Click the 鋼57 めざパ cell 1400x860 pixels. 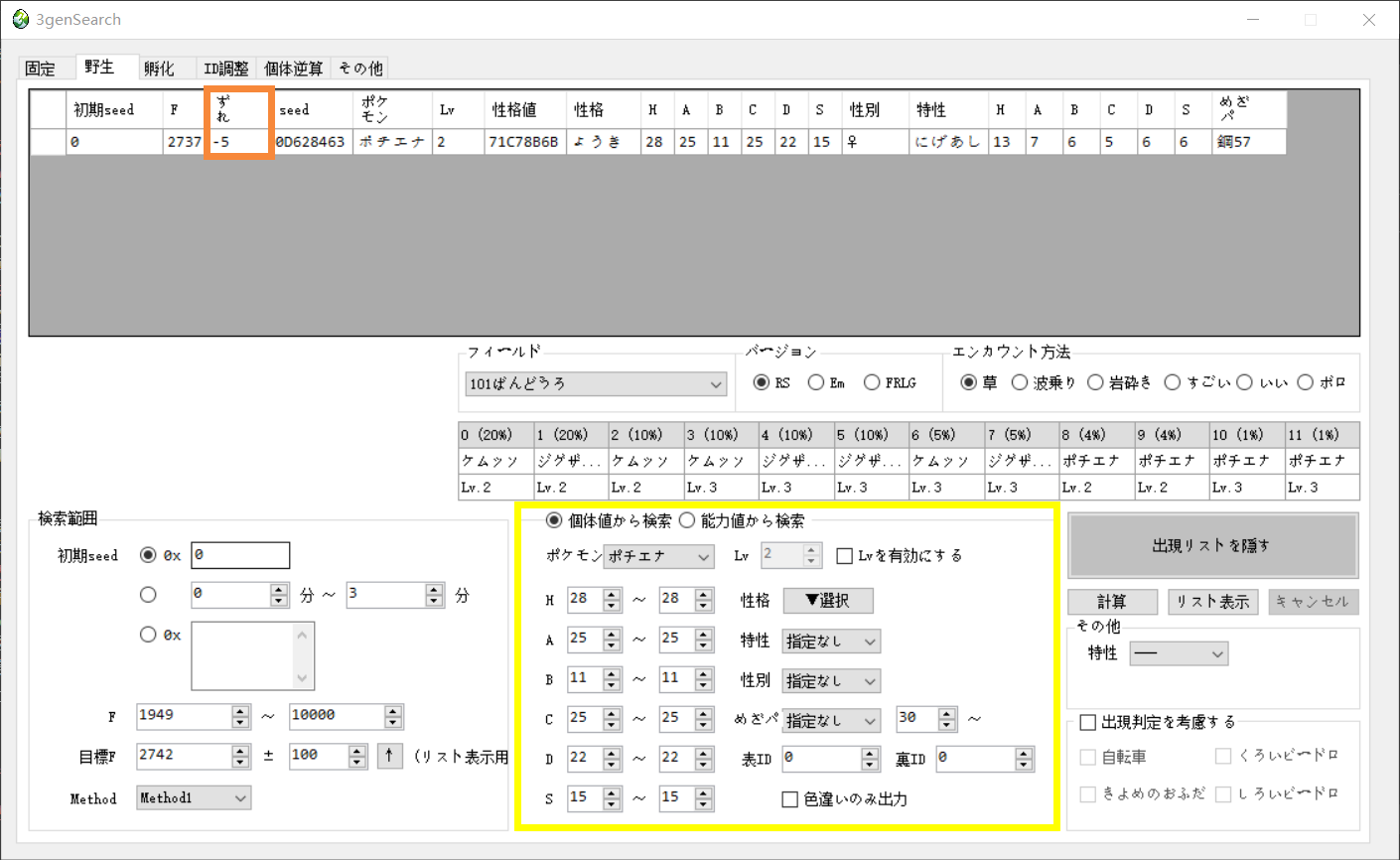pos(1249,142)
